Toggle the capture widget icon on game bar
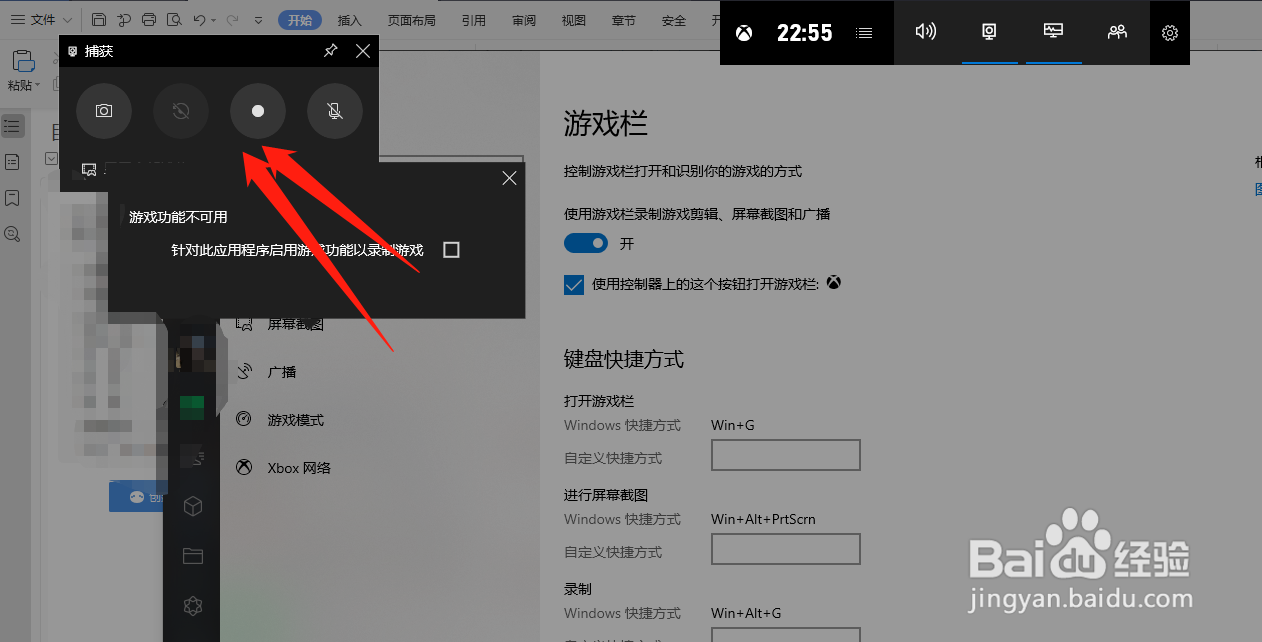The height and width of the screenshot is (642, 1262). (x=989, y=32)
